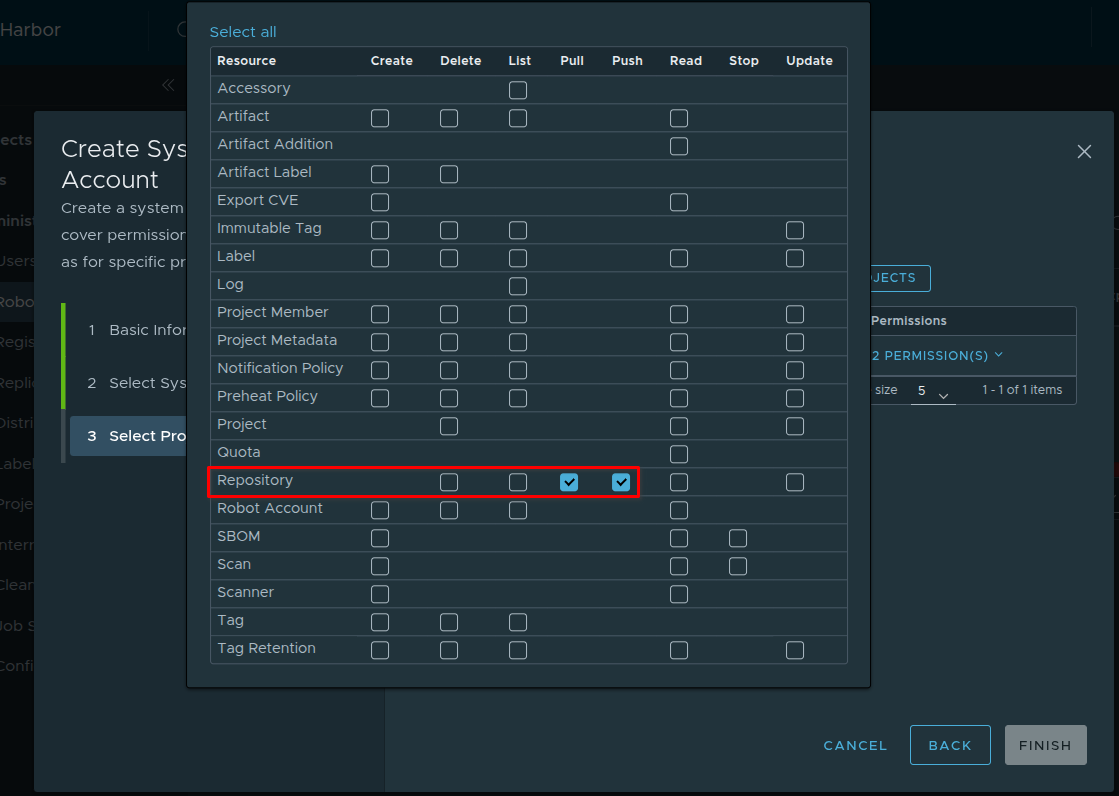Viewport: 1119px width, 796px height.
Task: Enable SBOM Stop permission
Action: 738,538
